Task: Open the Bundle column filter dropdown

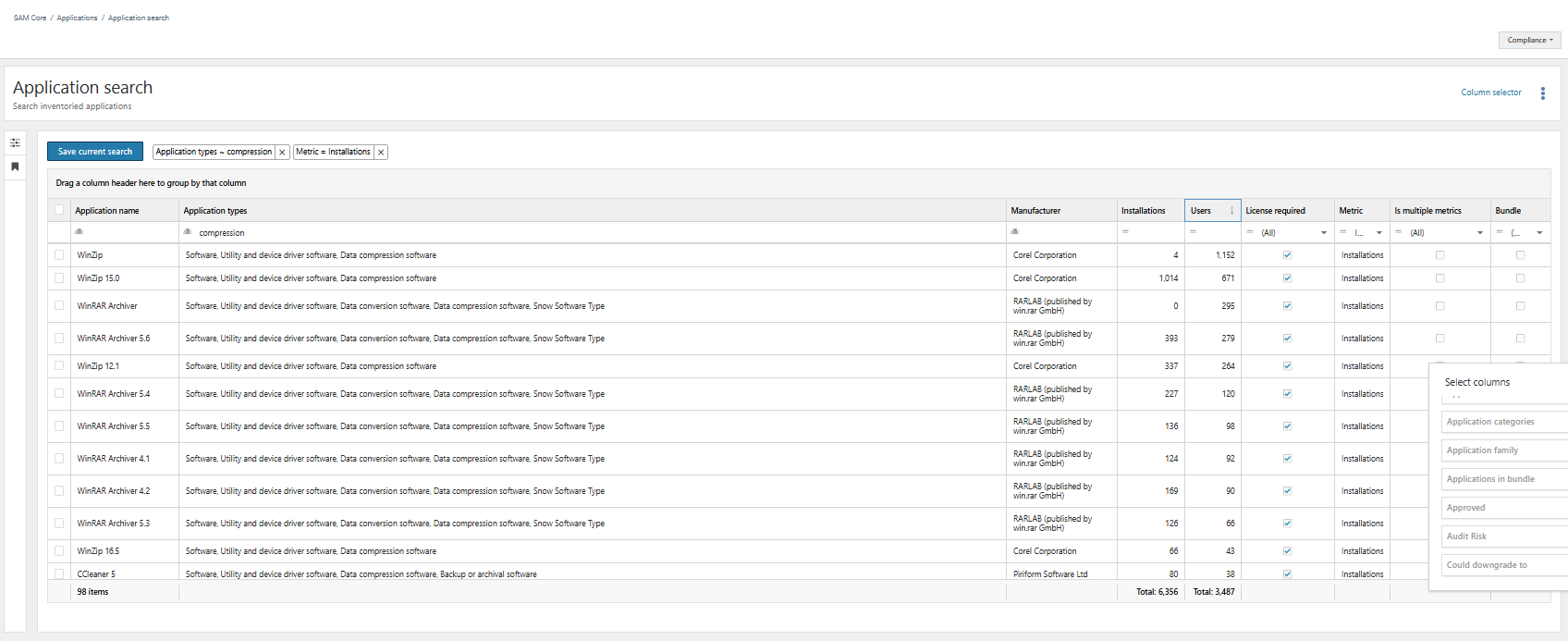Action: (1539, 233)
